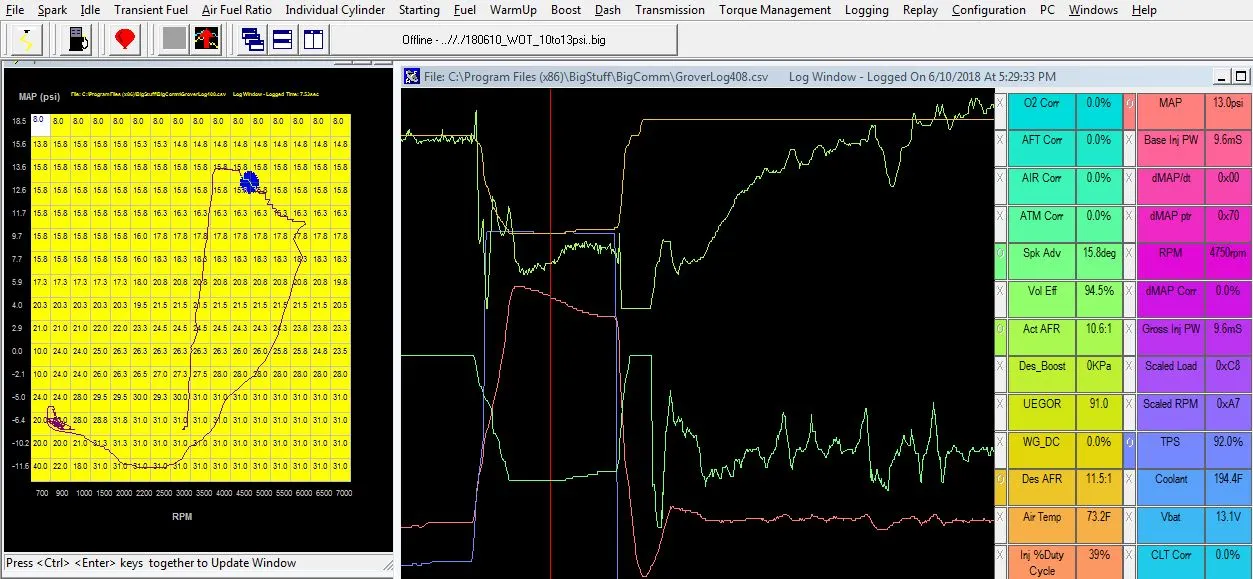Viewport: 1253px width, 579px height.
Task: Open the Boost menu
Action: tap(566, 10)
